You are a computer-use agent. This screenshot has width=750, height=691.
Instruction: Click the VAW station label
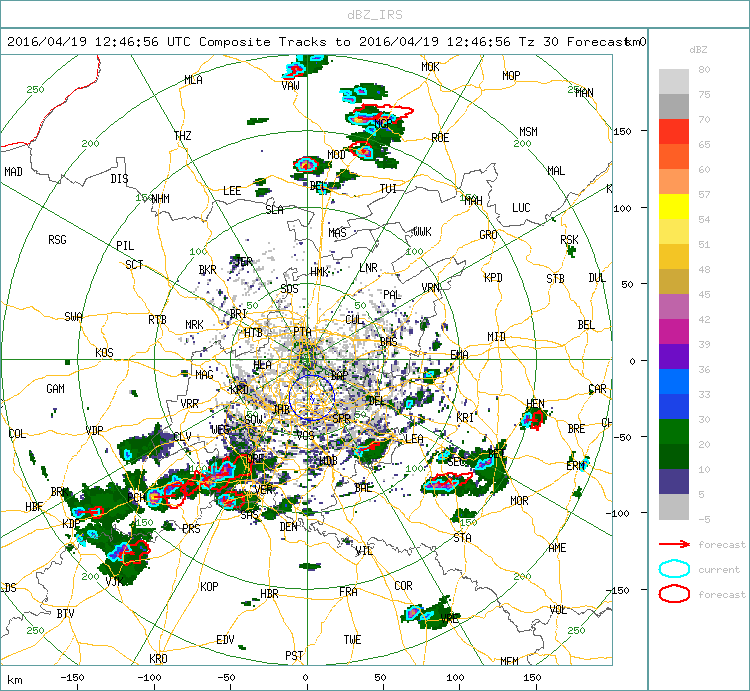pos(290,86)
